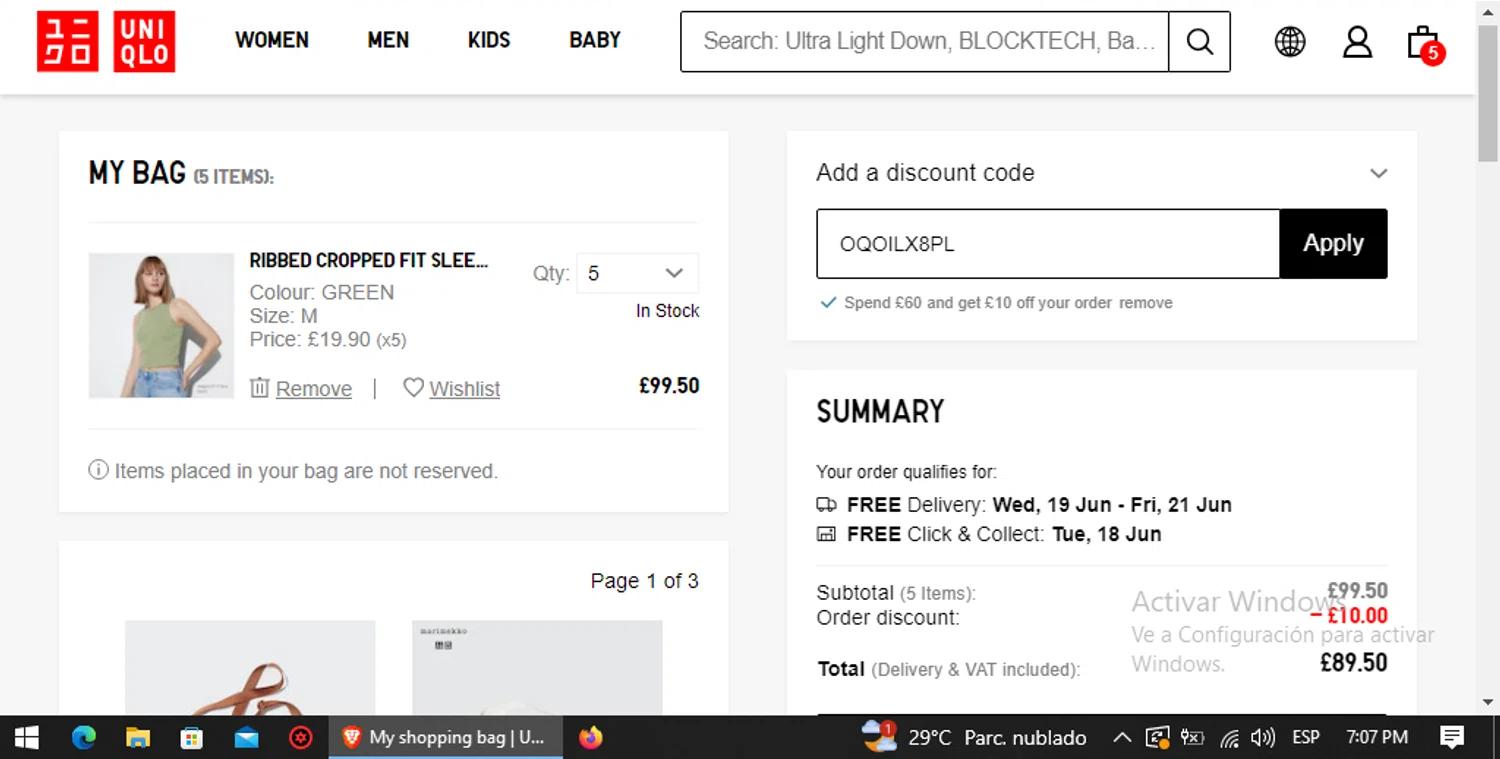Open File Explorer from the taskbar
Viewport: 1500px width, 759px height.
137,738
